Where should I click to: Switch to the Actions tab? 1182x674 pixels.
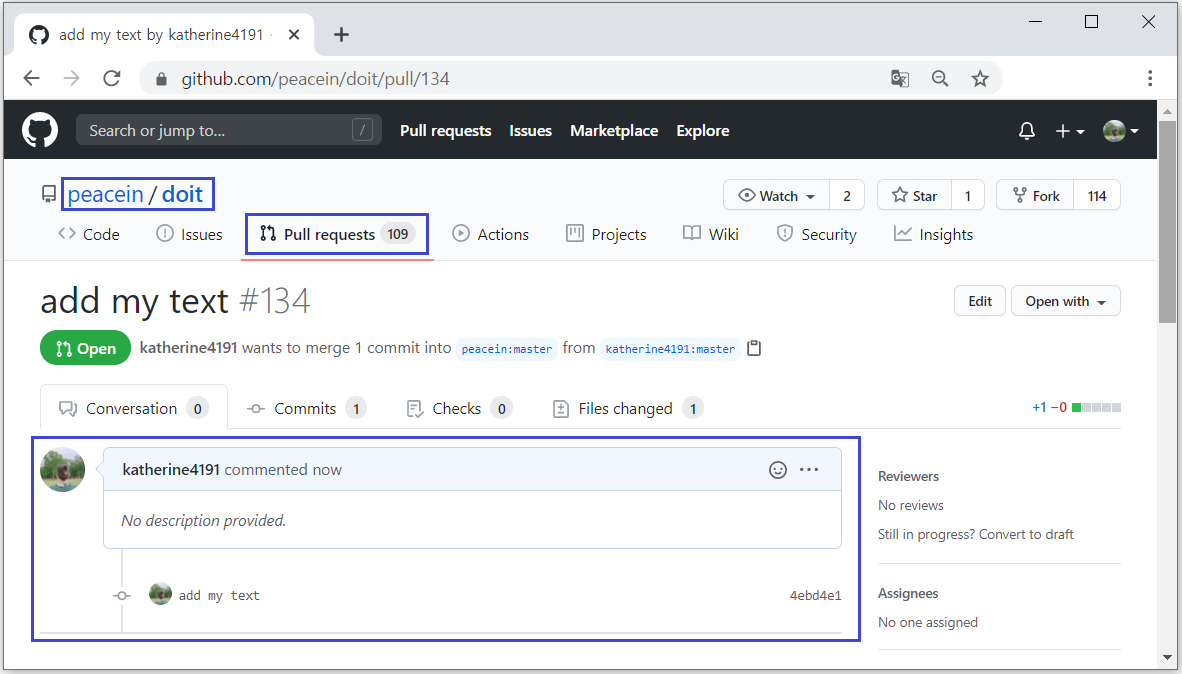(x=491, y=234)
